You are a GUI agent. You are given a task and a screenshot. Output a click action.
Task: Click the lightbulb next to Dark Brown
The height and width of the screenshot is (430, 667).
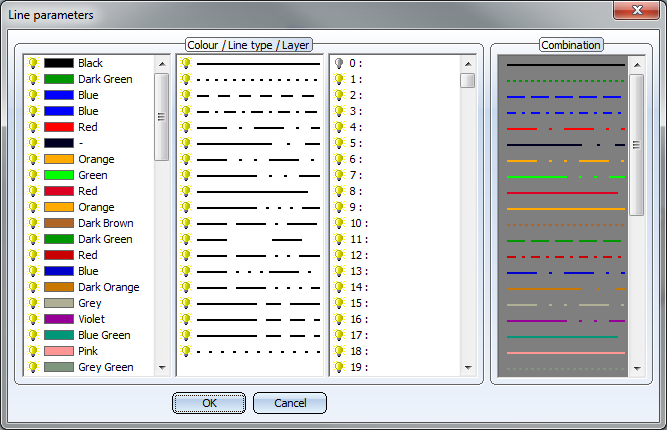pyautogui.click(x=33, y=223)
